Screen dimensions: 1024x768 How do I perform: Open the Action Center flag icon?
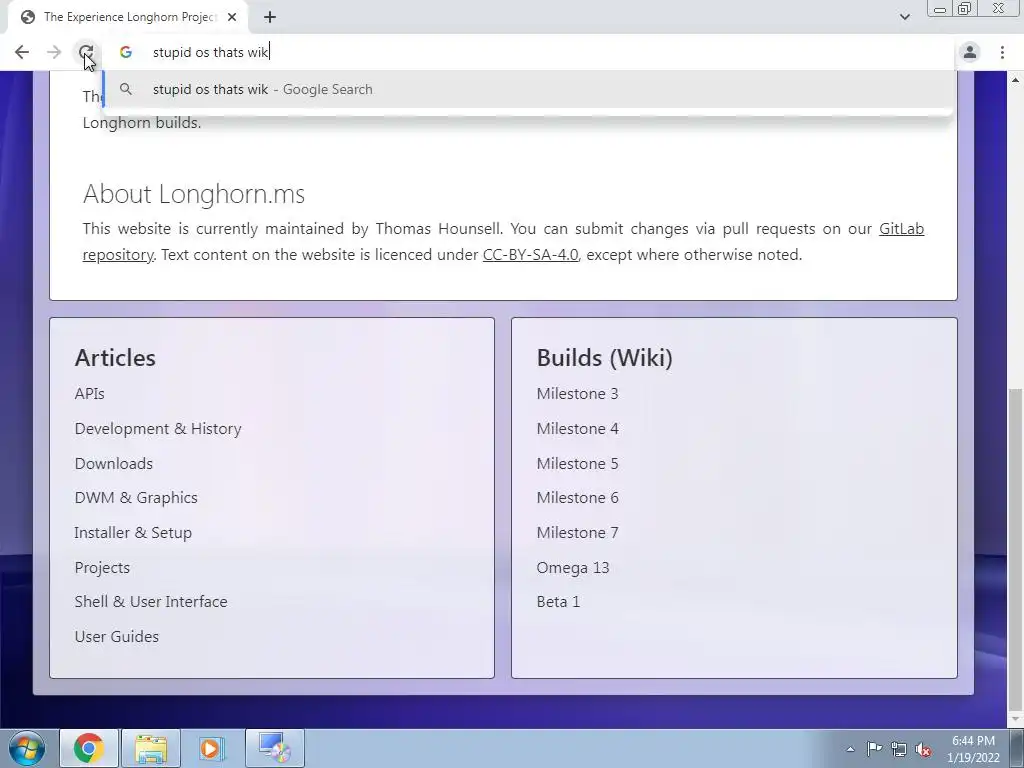(x=874, y=749)
